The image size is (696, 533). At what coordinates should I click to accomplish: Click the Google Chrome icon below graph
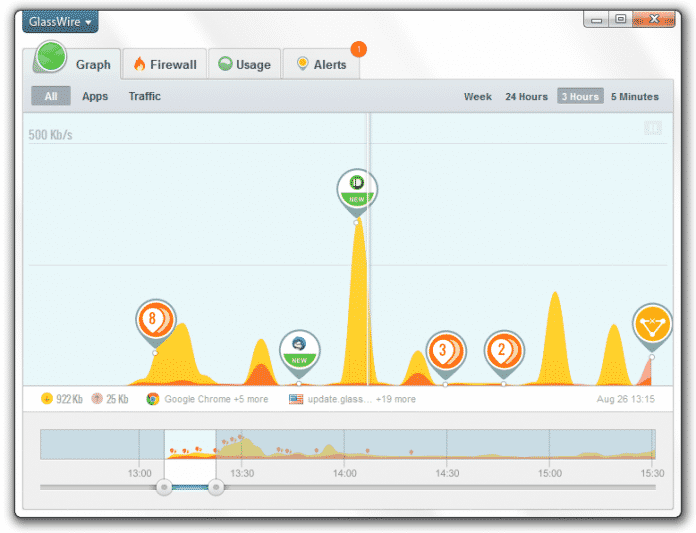pyautogui.click(x=153, y=399)
